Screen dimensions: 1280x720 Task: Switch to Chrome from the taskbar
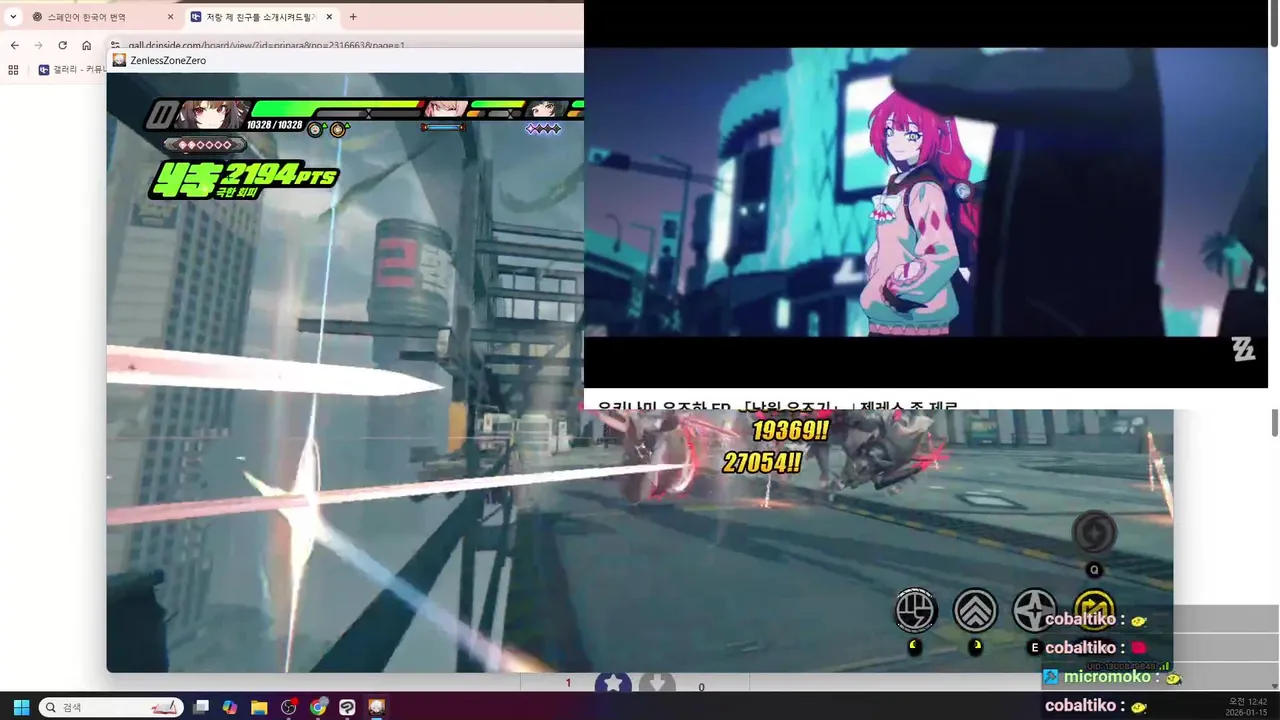pos(318,707)
